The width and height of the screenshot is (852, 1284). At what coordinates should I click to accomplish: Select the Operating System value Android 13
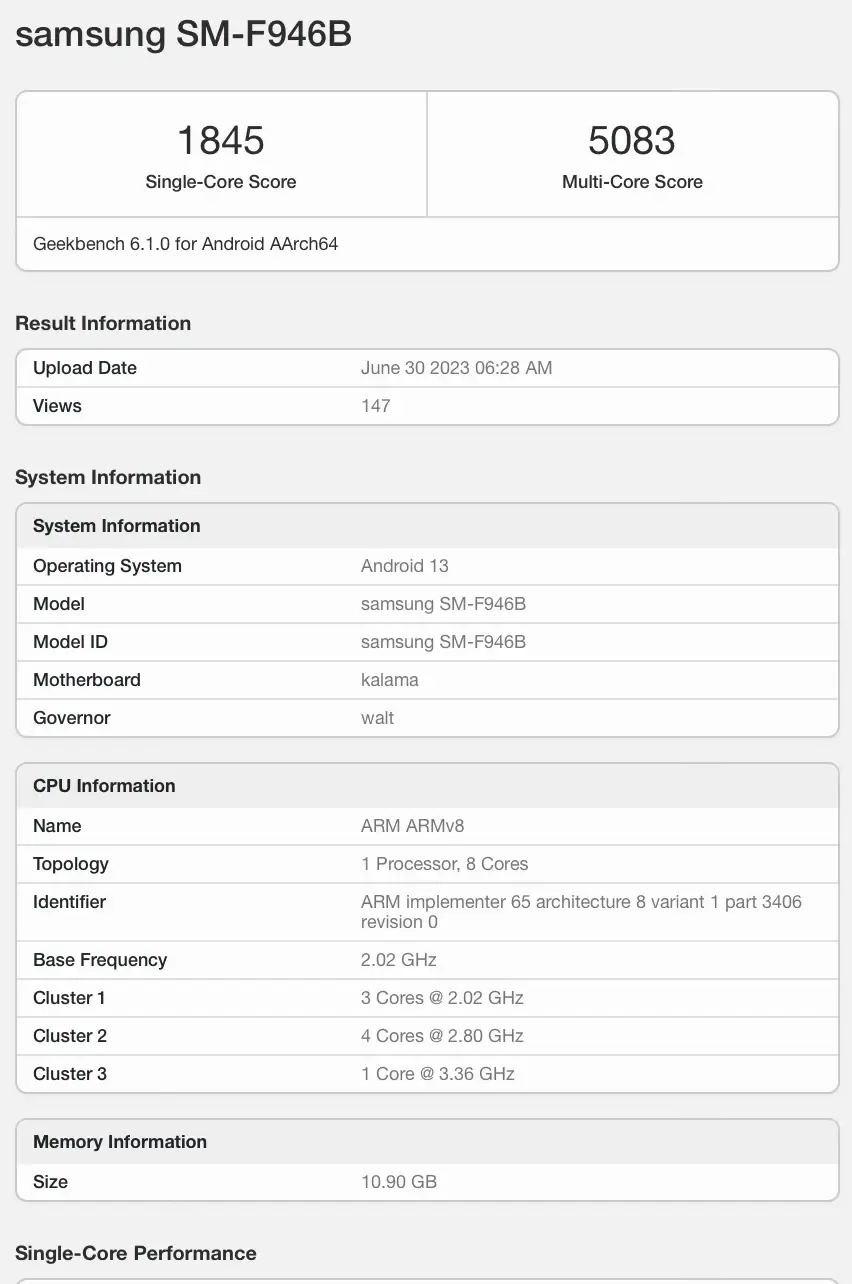(x=405, y=566)
